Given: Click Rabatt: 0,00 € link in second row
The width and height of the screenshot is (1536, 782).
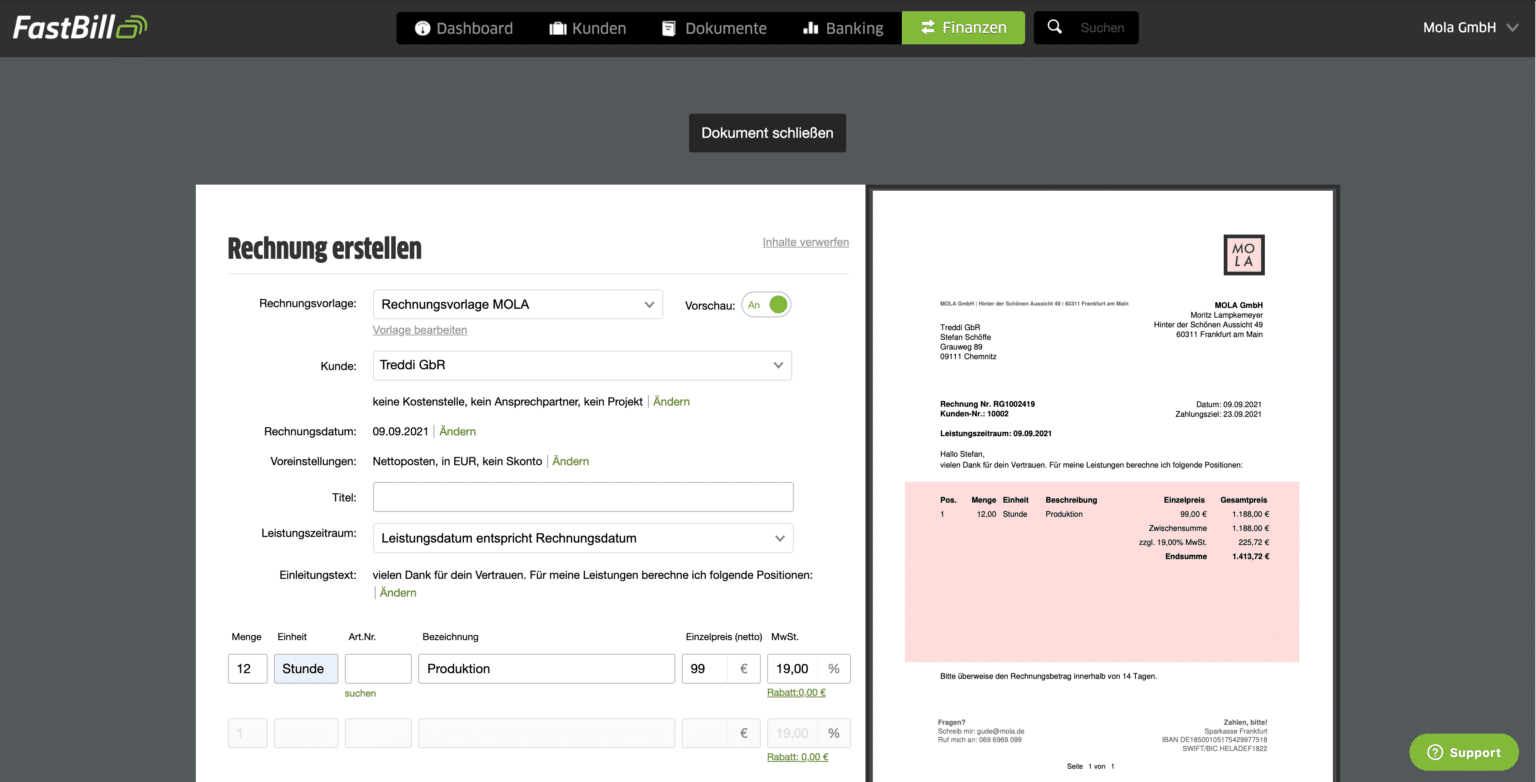Looking at the screenshot, I should pos(797,757).
